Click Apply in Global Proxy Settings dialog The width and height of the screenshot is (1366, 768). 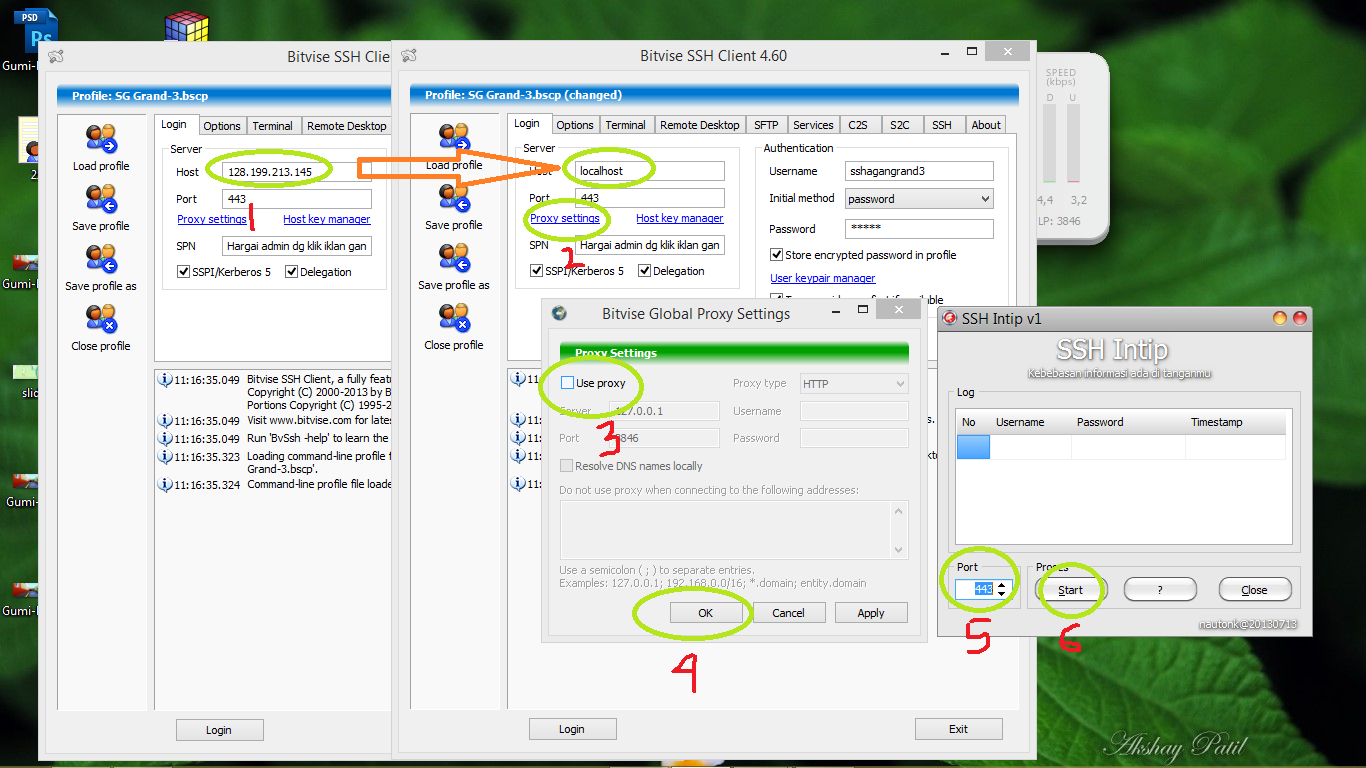871,613
